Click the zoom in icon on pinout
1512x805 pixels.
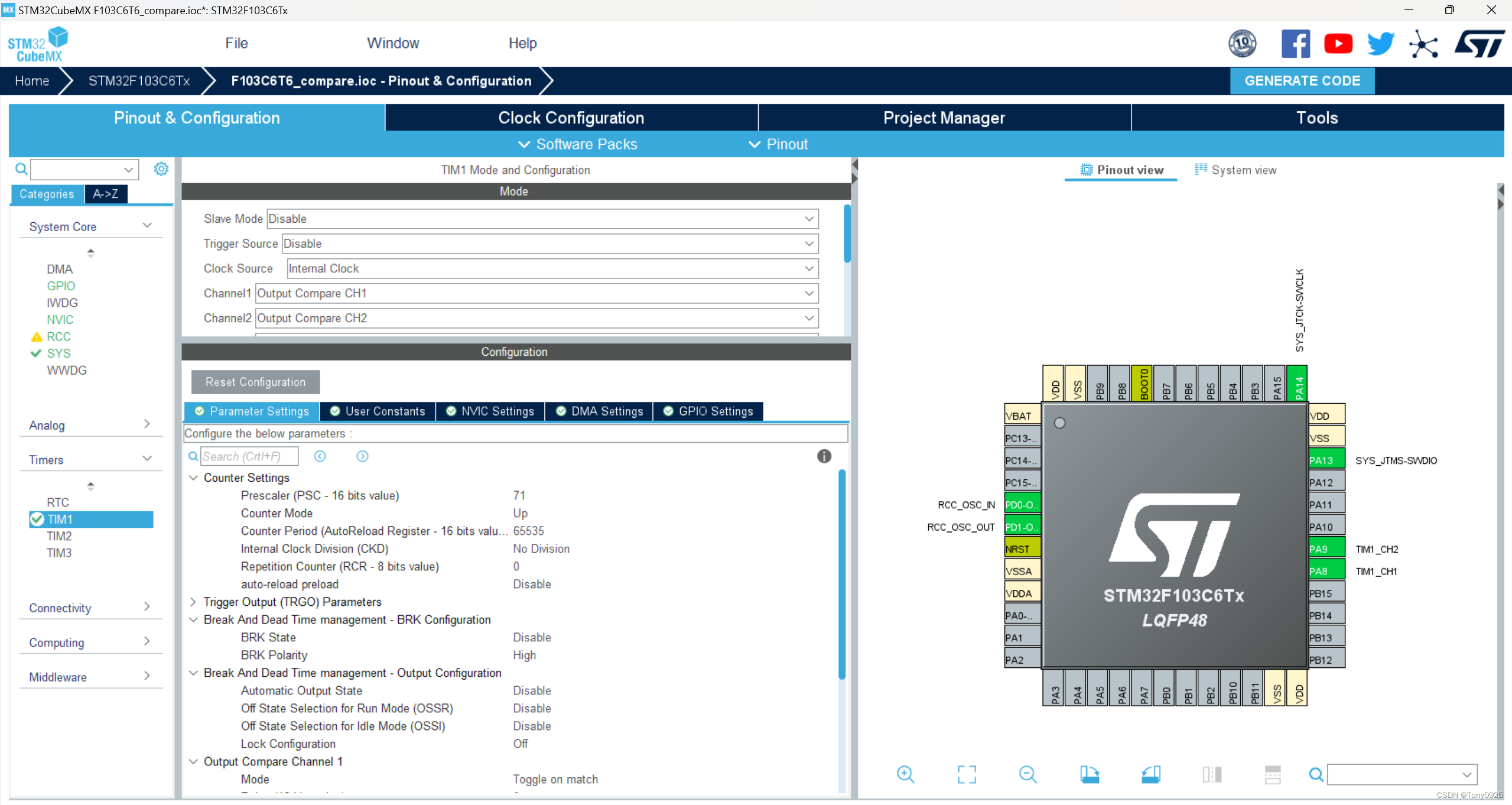click(904, 773)
